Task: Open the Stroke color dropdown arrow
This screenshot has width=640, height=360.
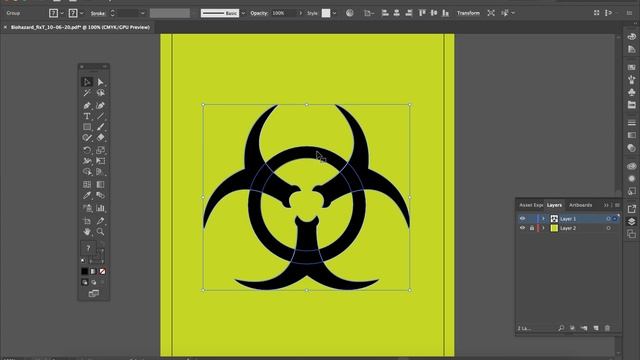Action: (x=81, y=13)
